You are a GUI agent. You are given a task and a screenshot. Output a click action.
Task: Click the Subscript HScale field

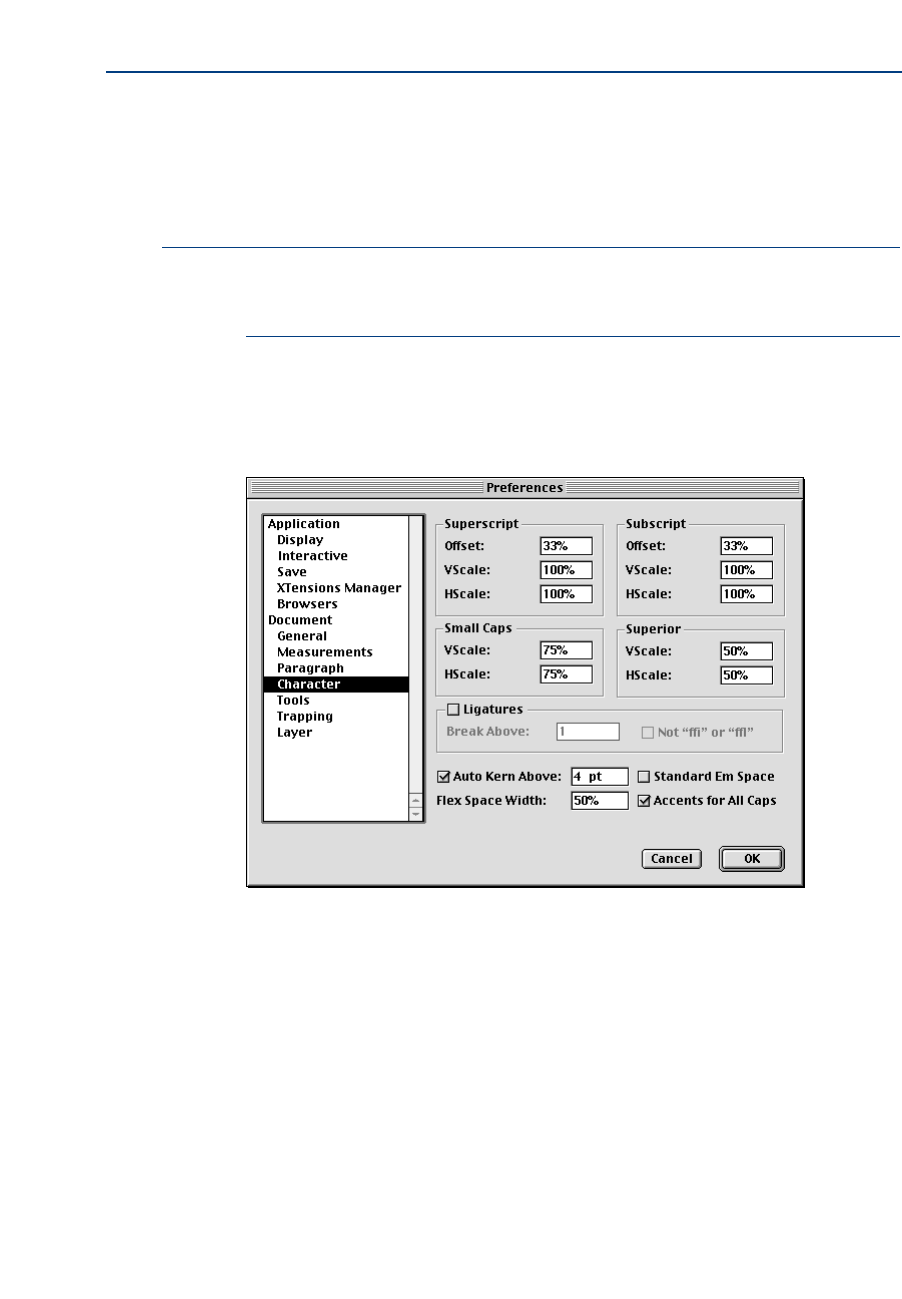pyautogui.click(x=747, y=594)
